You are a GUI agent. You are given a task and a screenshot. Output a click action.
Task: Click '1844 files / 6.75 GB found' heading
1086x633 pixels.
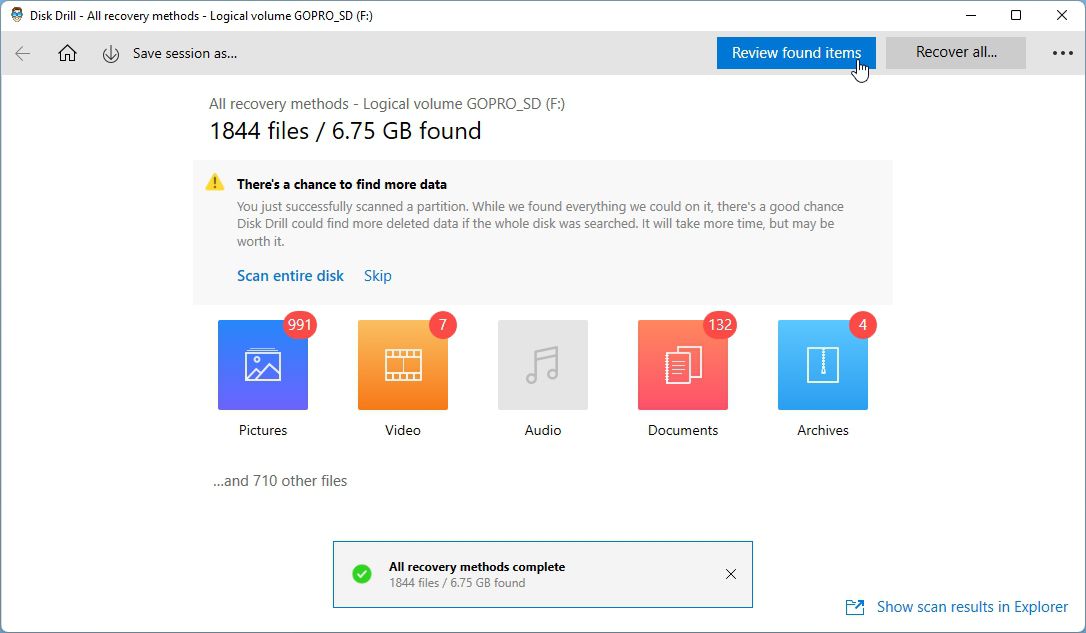pyautogui.click(x=345, y=131)
